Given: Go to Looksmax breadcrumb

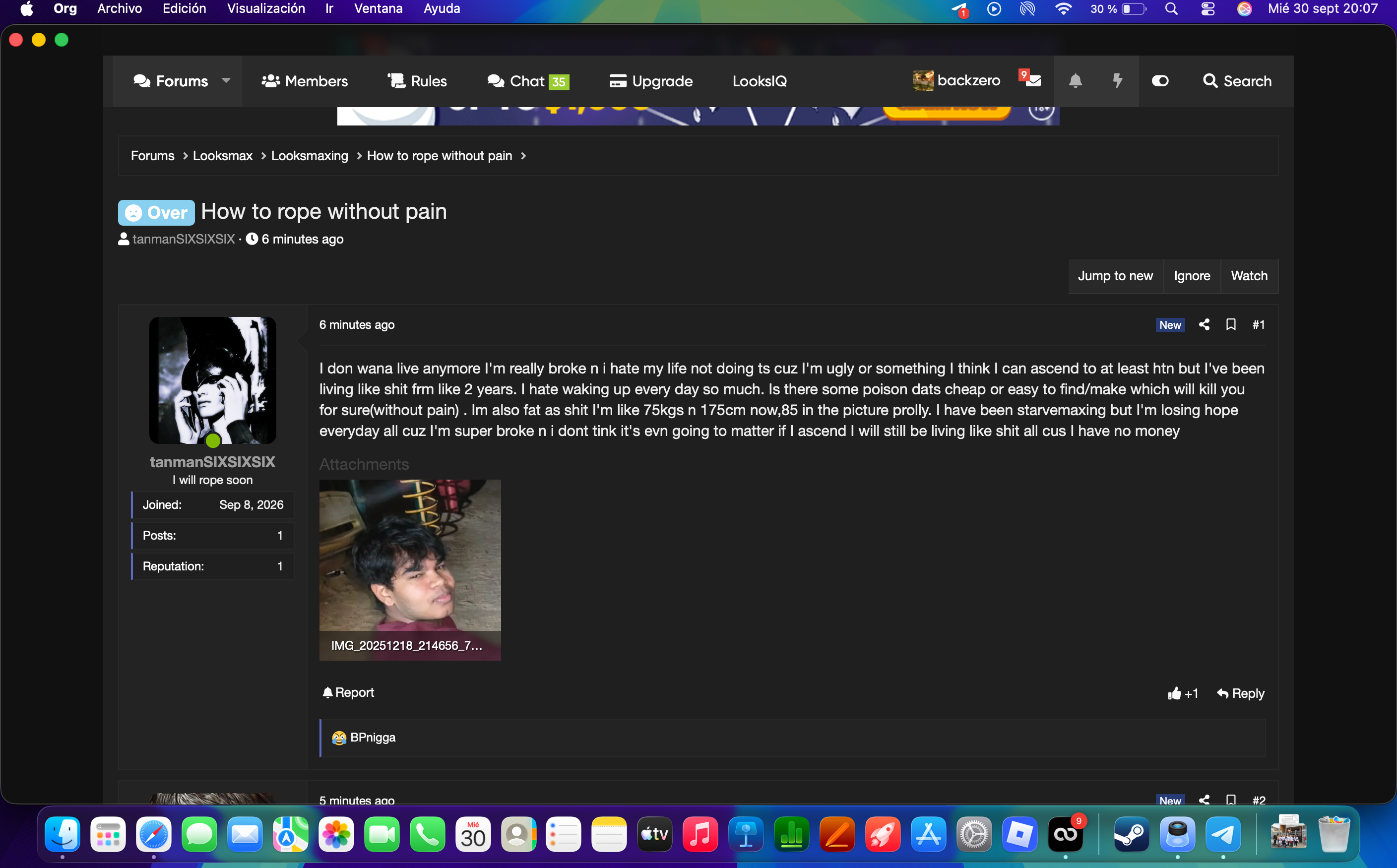Looking at the screenshot, I should [222, 156].
